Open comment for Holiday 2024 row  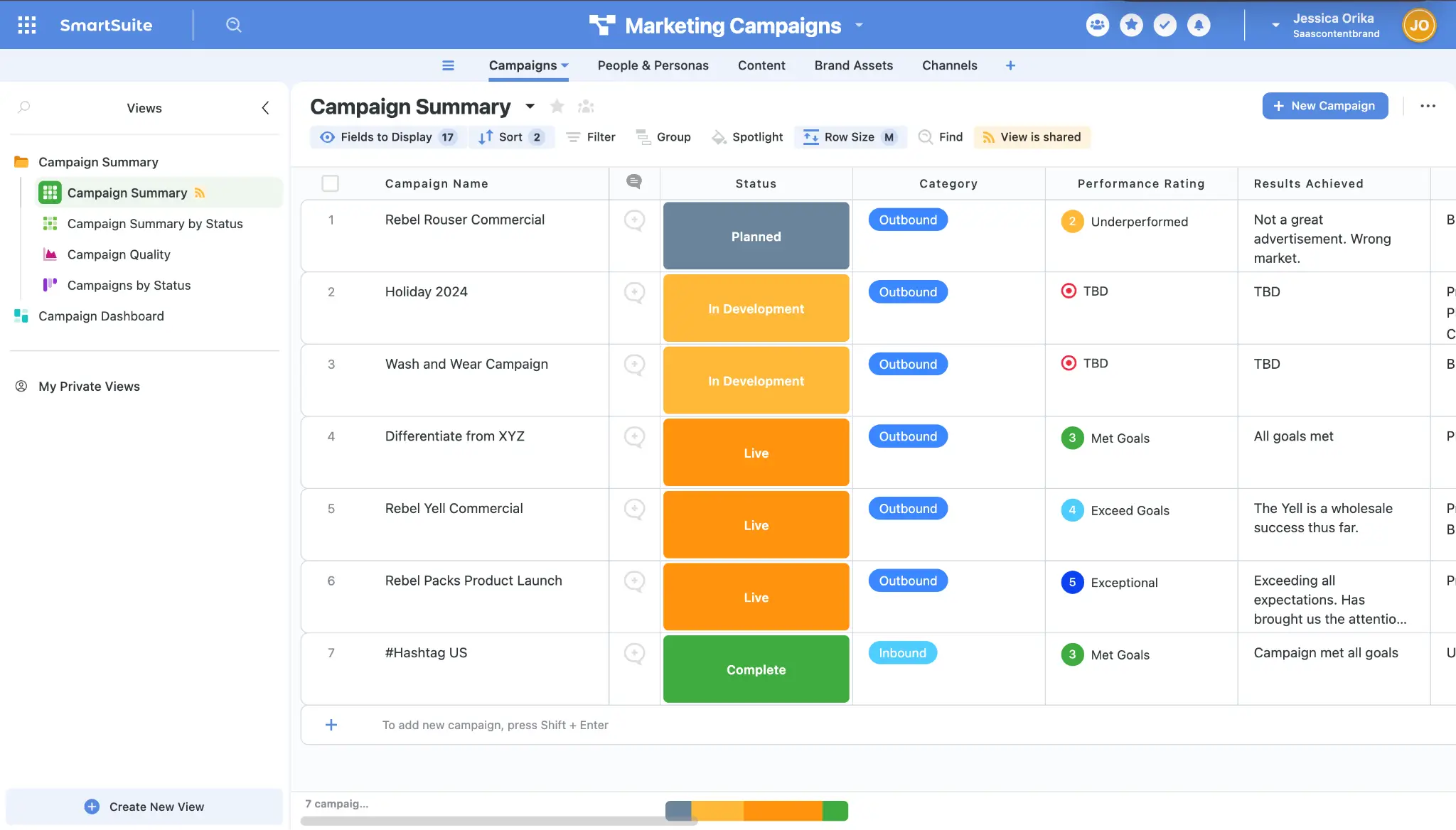pyautogui.click(x=634, y=293)
